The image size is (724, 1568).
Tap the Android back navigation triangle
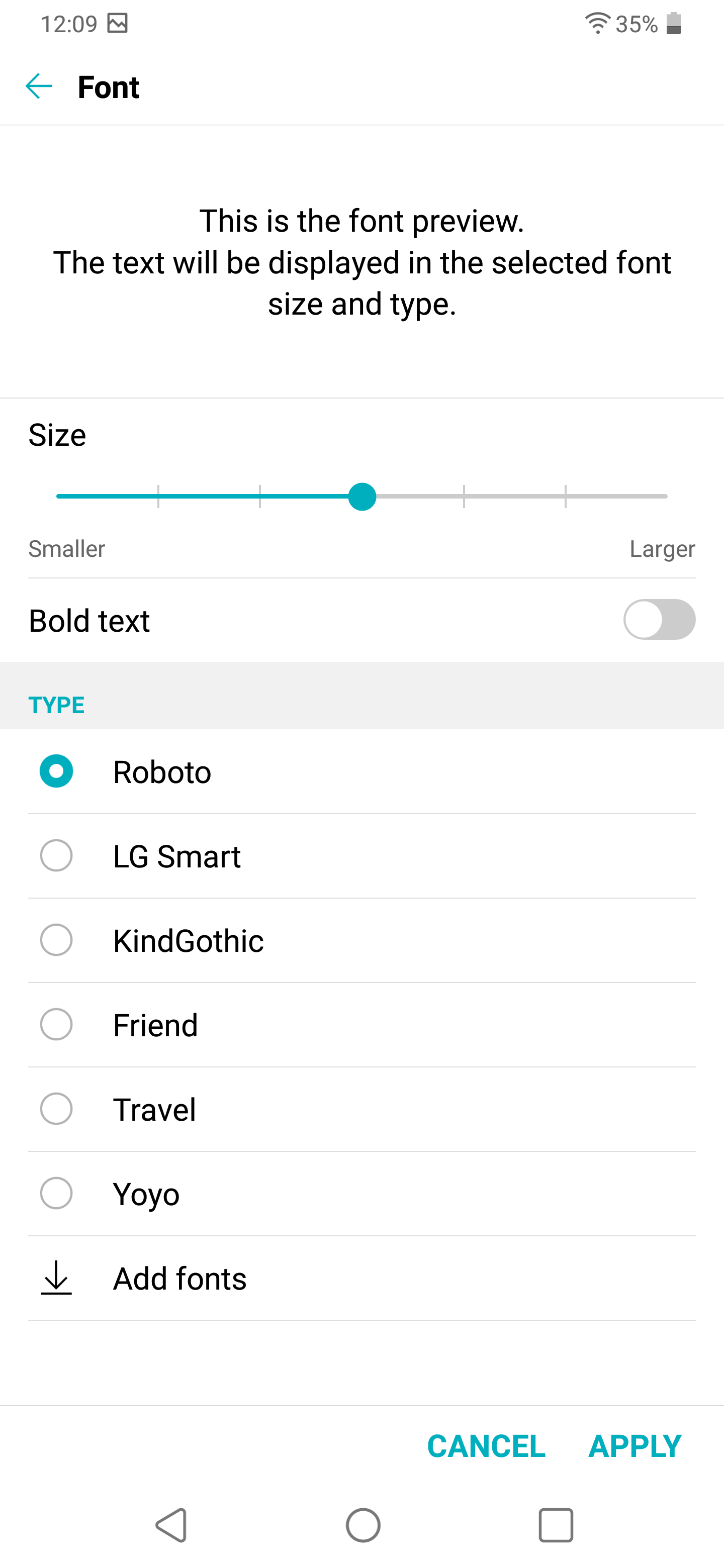(x=171, y=1525)
